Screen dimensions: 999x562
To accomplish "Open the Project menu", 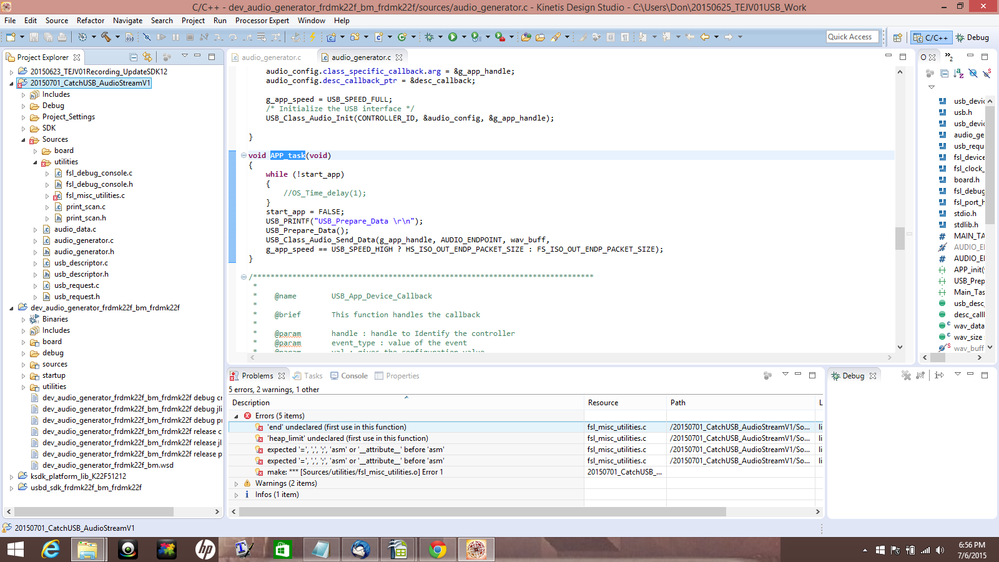I will point(192,20).
